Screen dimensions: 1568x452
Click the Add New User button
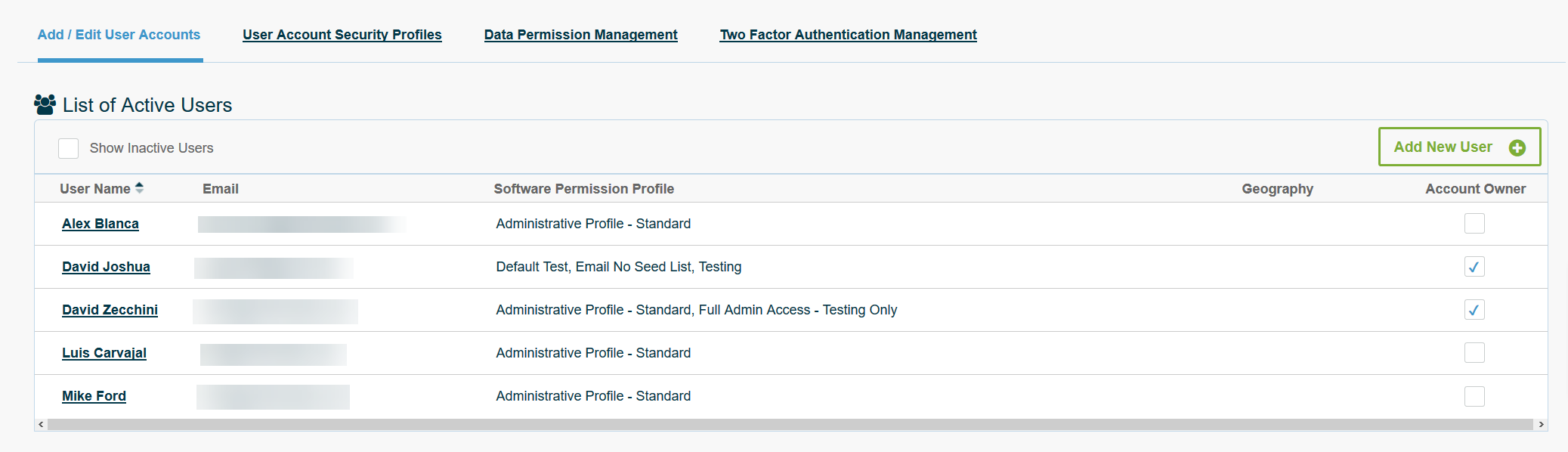(x=1458, y=147)
